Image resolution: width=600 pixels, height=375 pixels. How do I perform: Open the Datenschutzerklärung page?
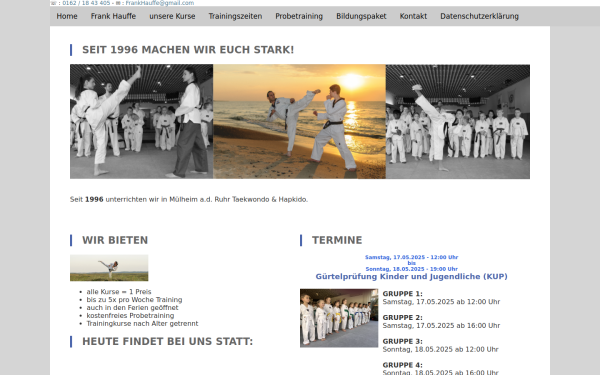(x=479, y=16)
